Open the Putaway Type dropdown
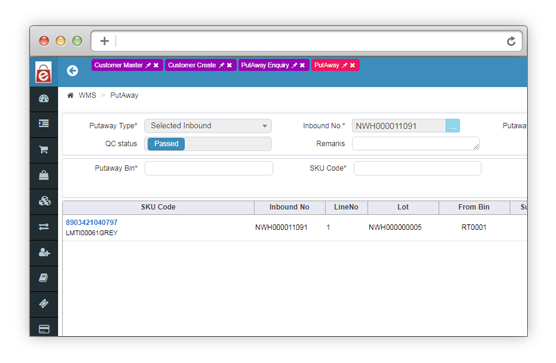The height and width of the screenshot is (363, 556). pos(208,126)
